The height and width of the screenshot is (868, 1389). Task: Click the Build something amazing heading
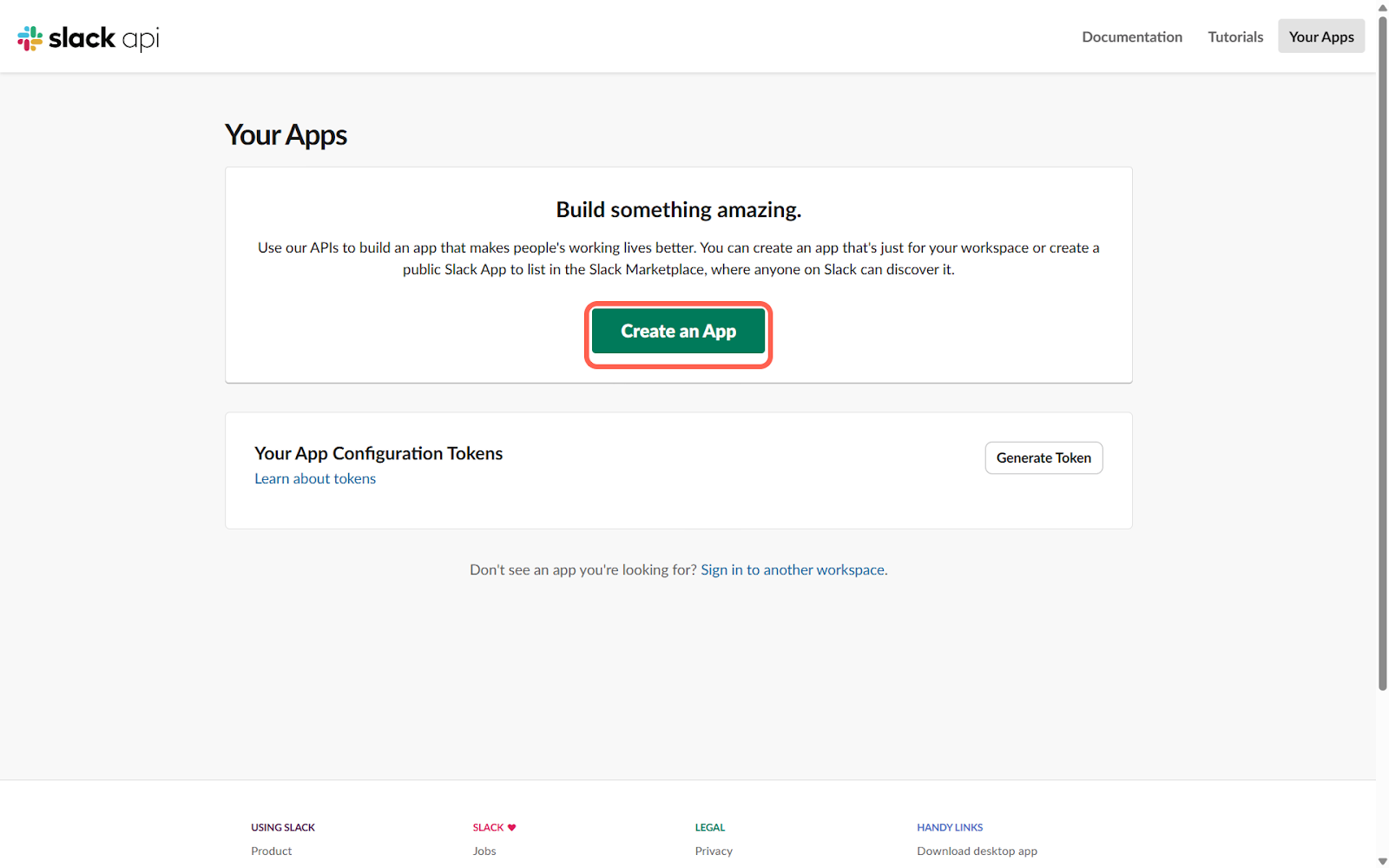tap(678, 210)
